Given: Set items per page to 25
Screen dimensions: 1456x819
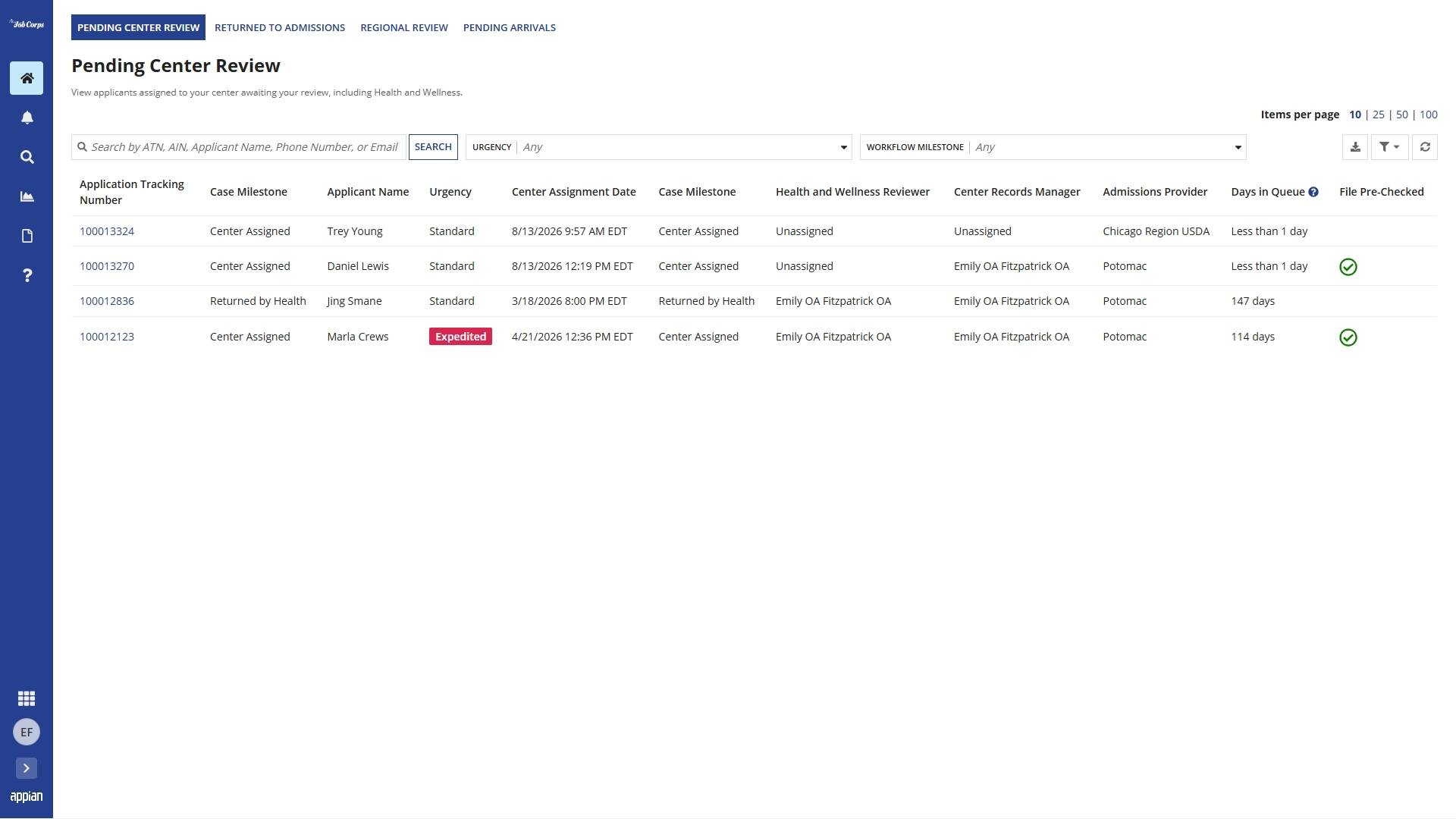Looking at the screenshot, I should [1379, 115].
